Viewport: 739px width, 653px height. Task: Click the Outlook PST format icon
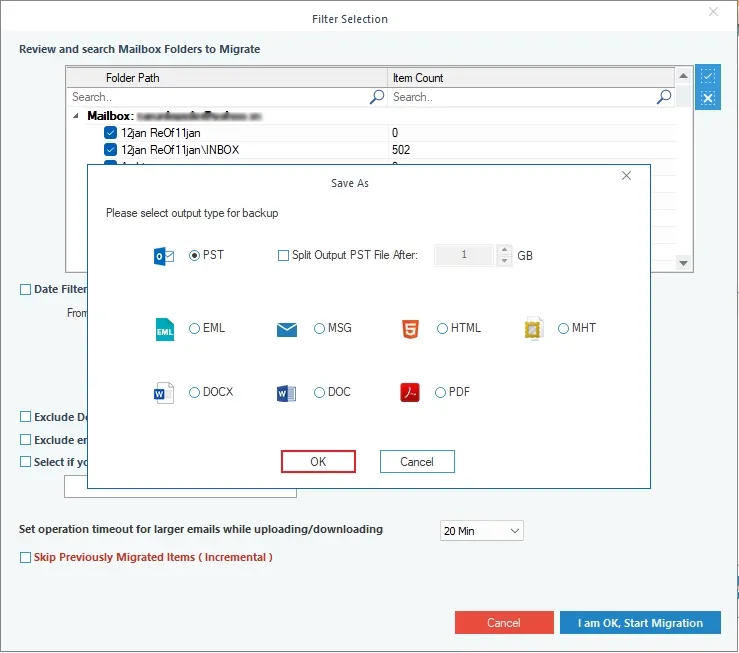coord(164,256)
